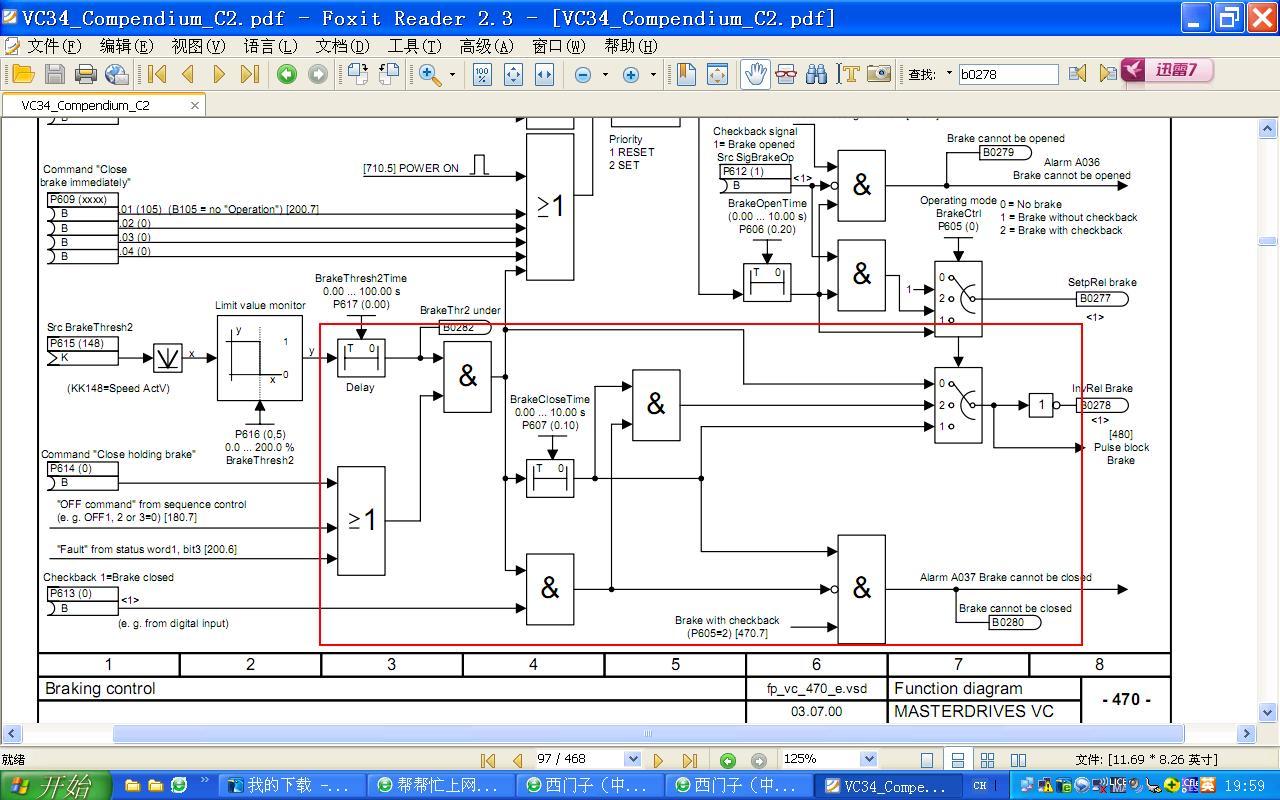Click the Fit Page zoom icon
Viewport: 1280px width, 800px height.
[513, 74]
